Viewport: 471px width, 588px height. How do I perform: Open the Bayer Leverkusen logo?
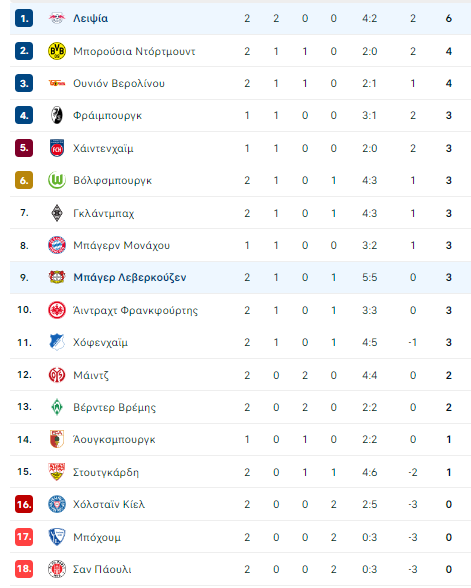click(57, 277)
